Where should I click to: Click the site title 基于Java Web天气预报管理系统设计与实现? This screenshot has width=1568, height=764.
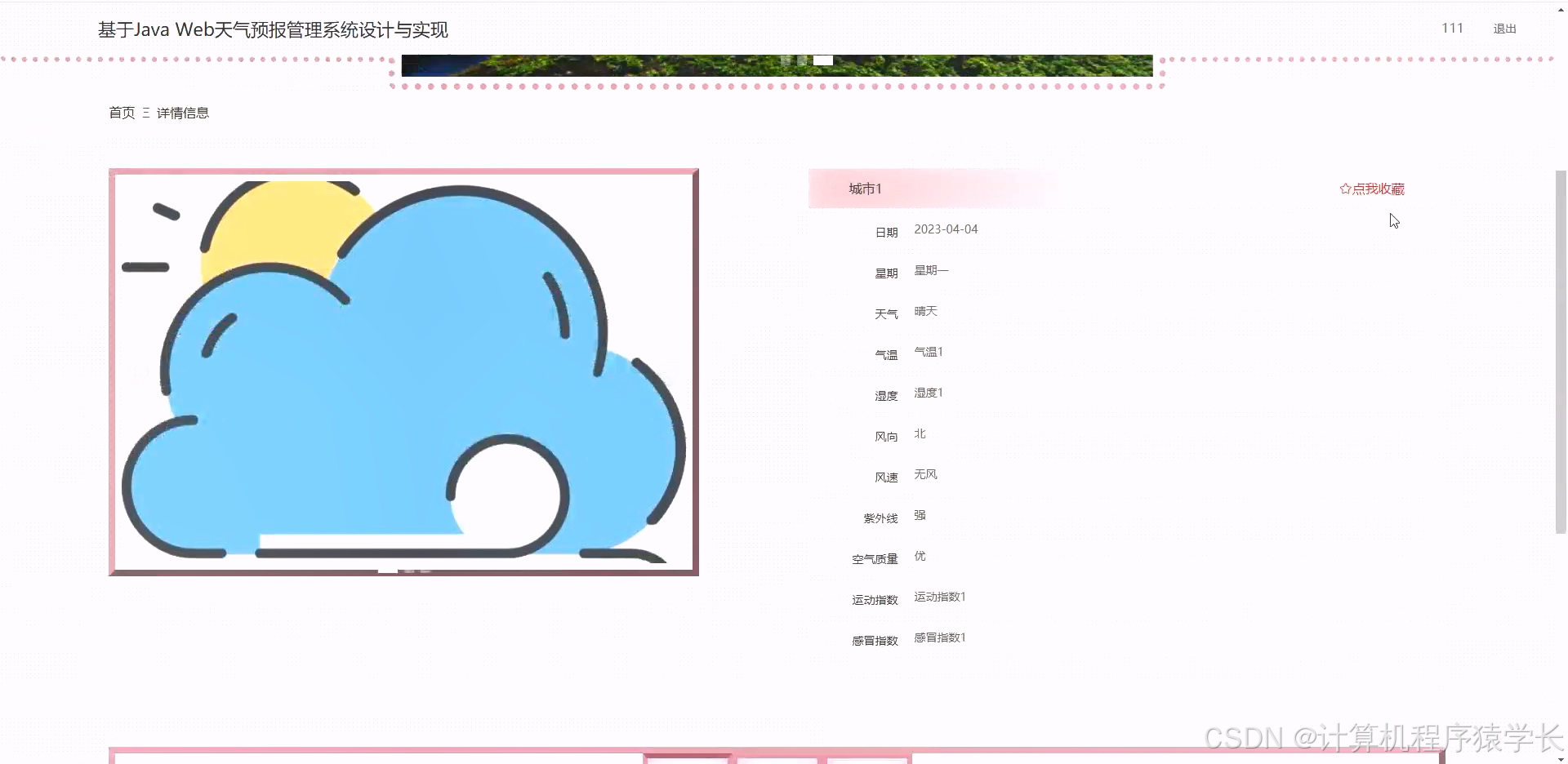(x=274, y=29)
